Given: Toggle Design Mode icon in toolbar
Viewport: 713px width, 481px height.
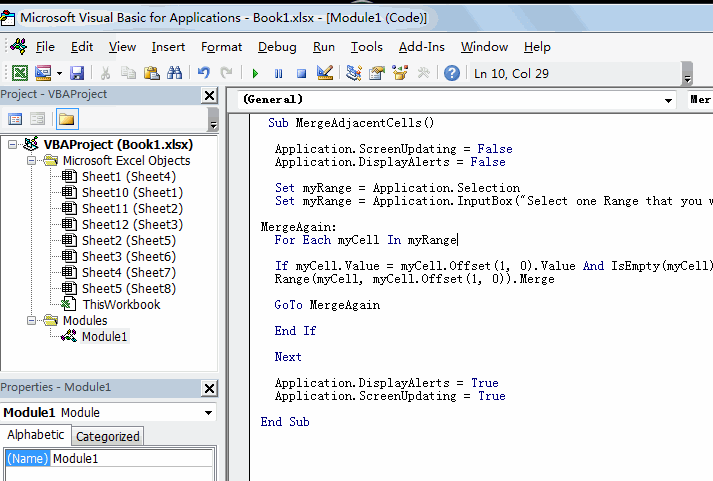Looking at the screenshot, I should coord(324,73).
